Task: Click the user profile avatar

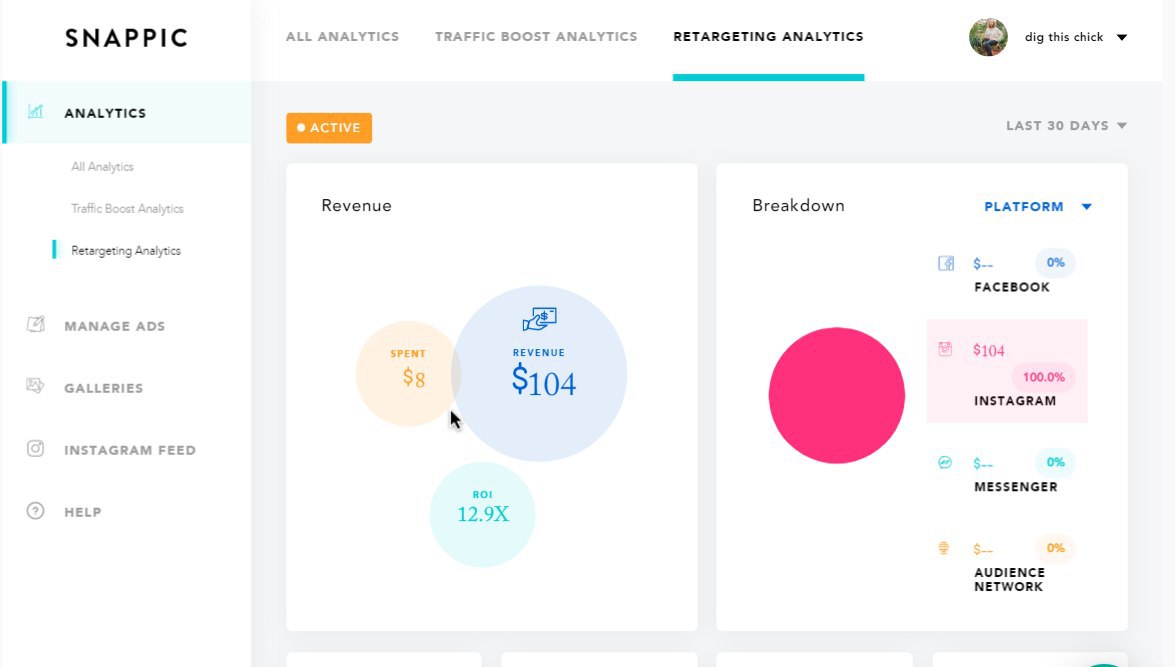Action: pos(988,37)
